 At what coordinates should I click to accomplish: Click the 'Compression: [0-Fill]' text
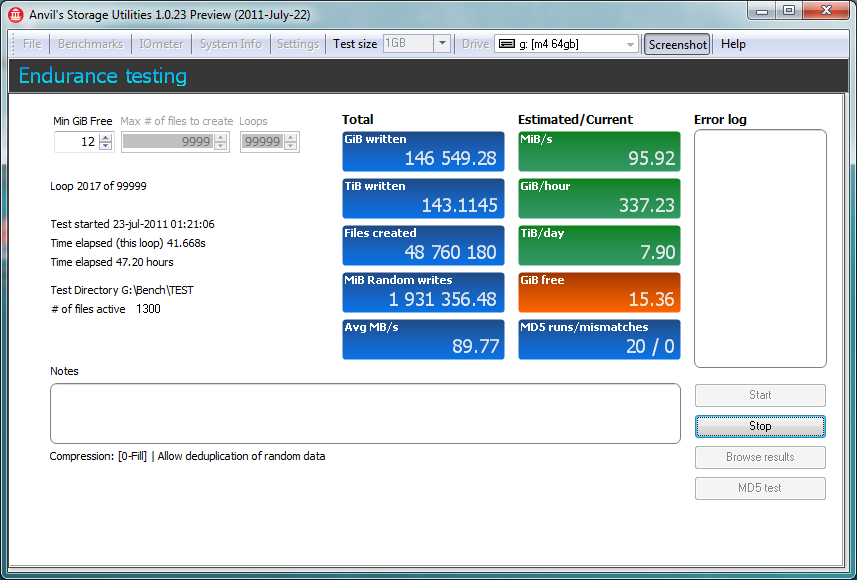[98, 456]
